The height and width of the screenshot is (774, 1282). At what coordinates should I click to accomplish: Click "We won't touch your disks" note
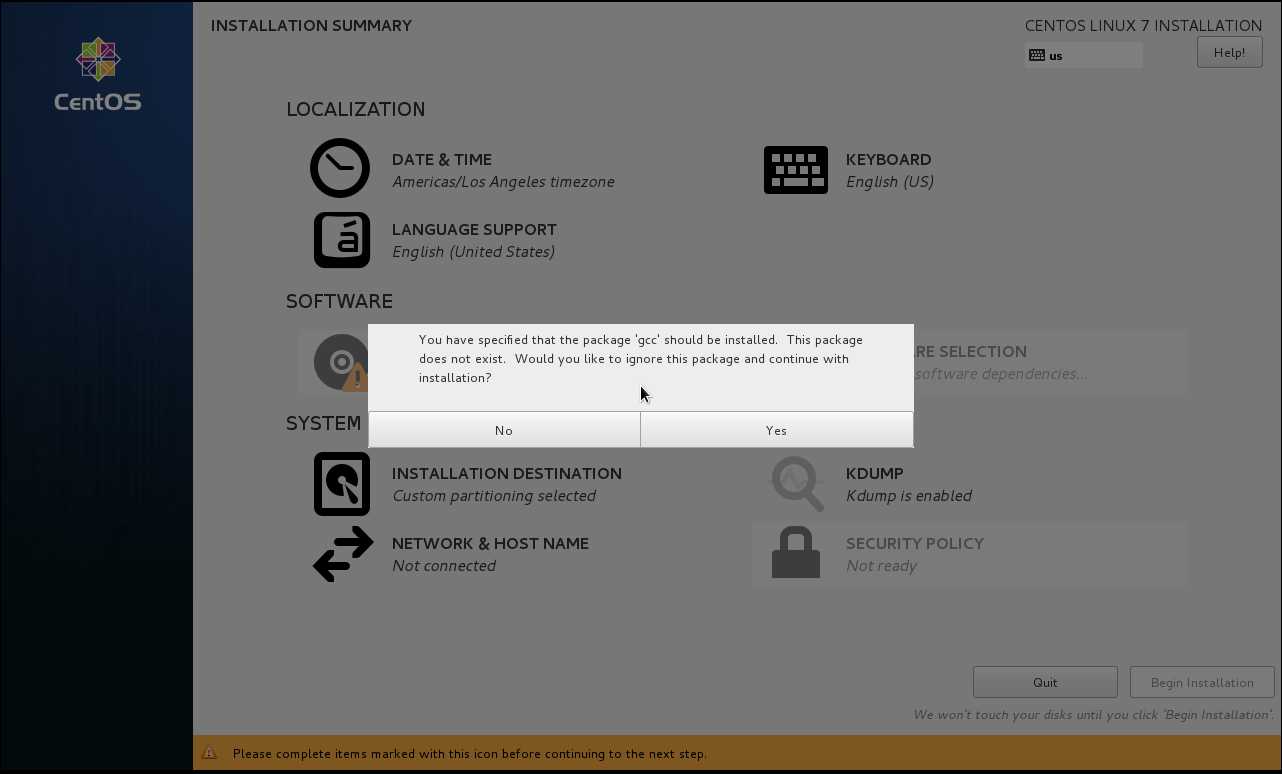pyautogui.click(x=1094, y=715)
